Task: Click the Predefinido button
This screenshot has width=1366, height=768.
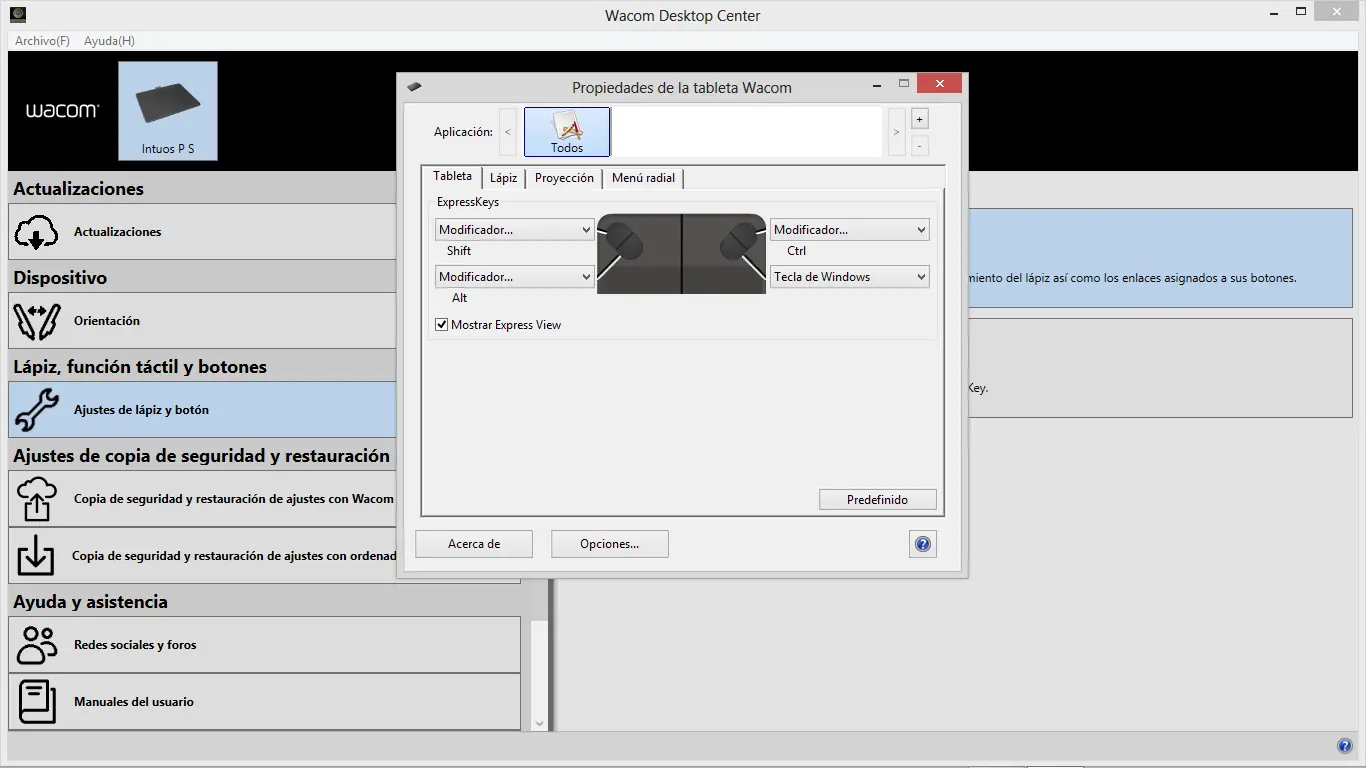Action: pos(877,499)
